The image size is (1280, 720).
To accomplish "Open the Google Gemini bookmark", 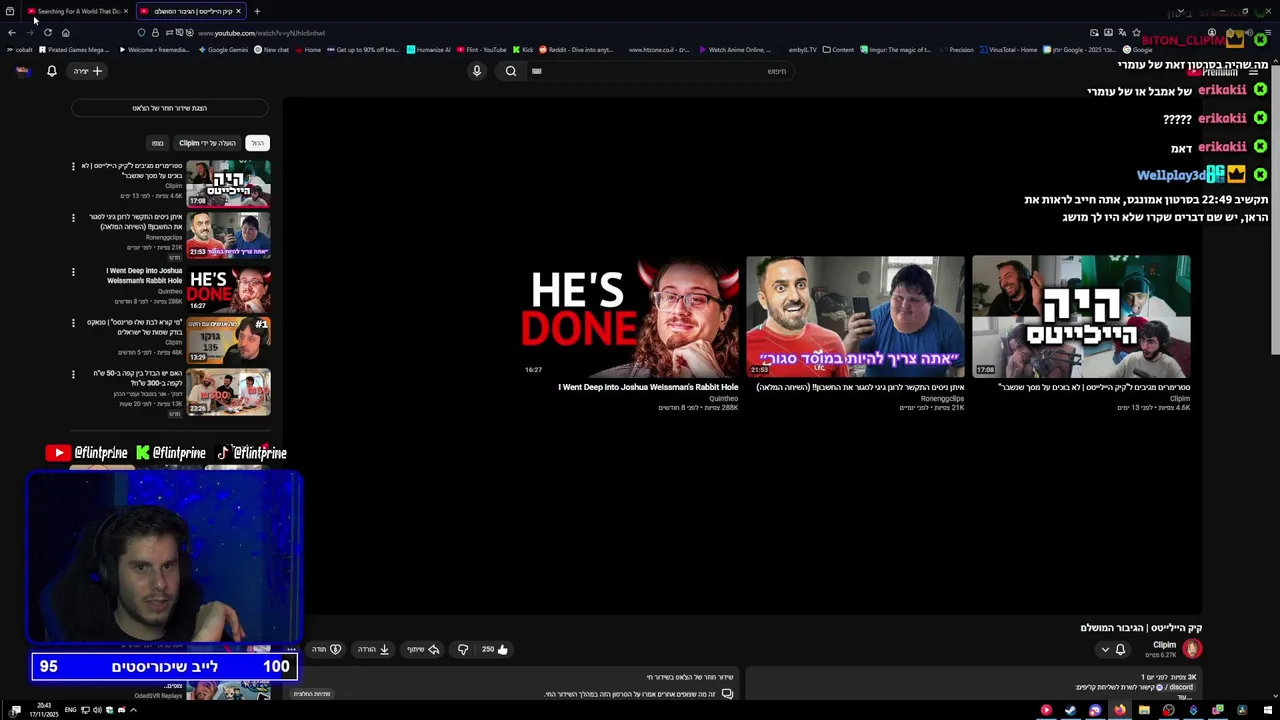I will click(223, 50).
